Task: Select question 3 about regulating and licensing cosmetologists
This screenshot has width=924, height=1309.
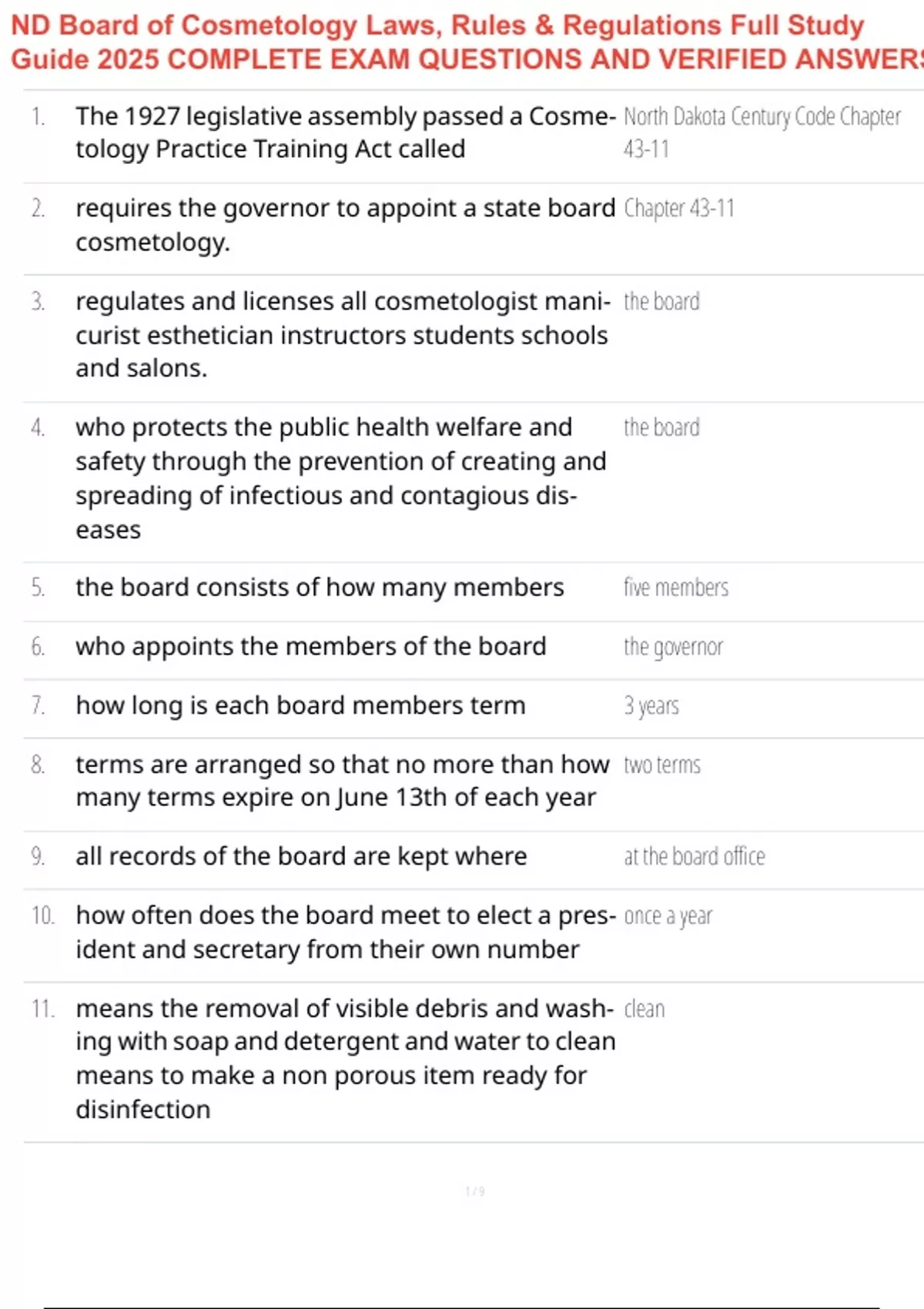Action: click(343, 335)
